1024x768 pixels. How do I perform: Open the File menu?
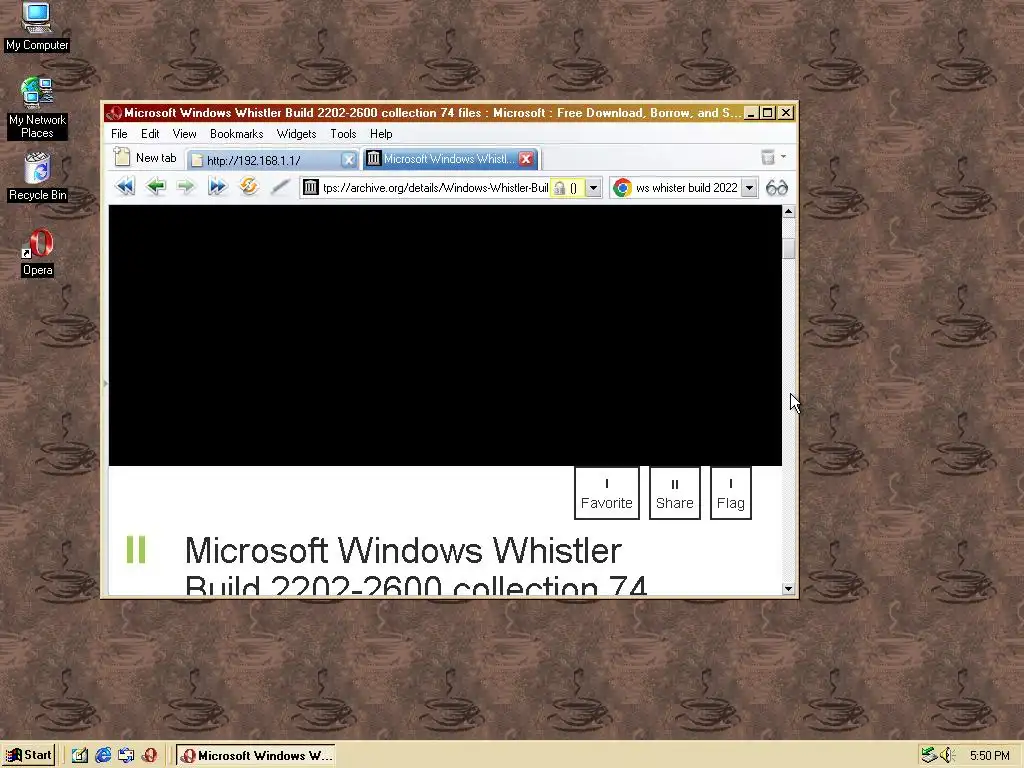pos(119,134)
